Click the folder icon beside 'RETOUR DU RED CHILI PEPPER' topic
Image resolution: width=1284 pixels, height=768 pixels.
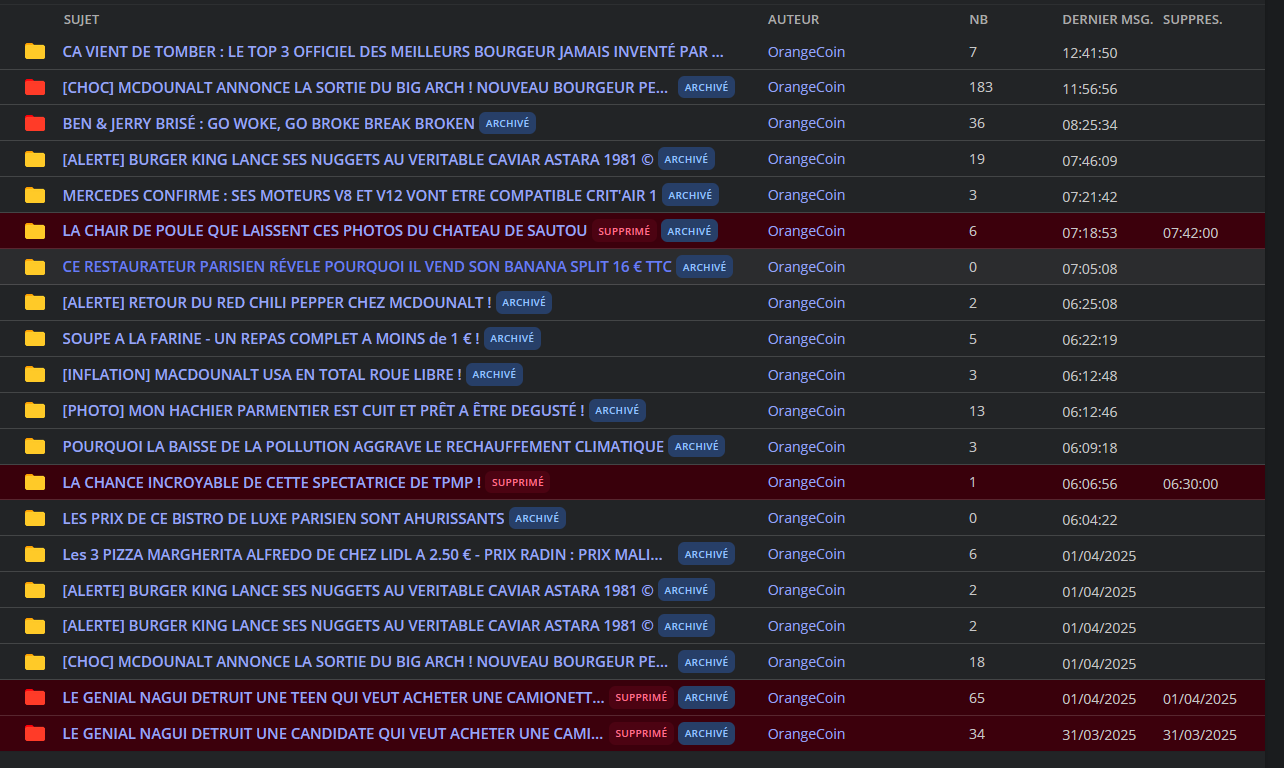coord(35,302)
